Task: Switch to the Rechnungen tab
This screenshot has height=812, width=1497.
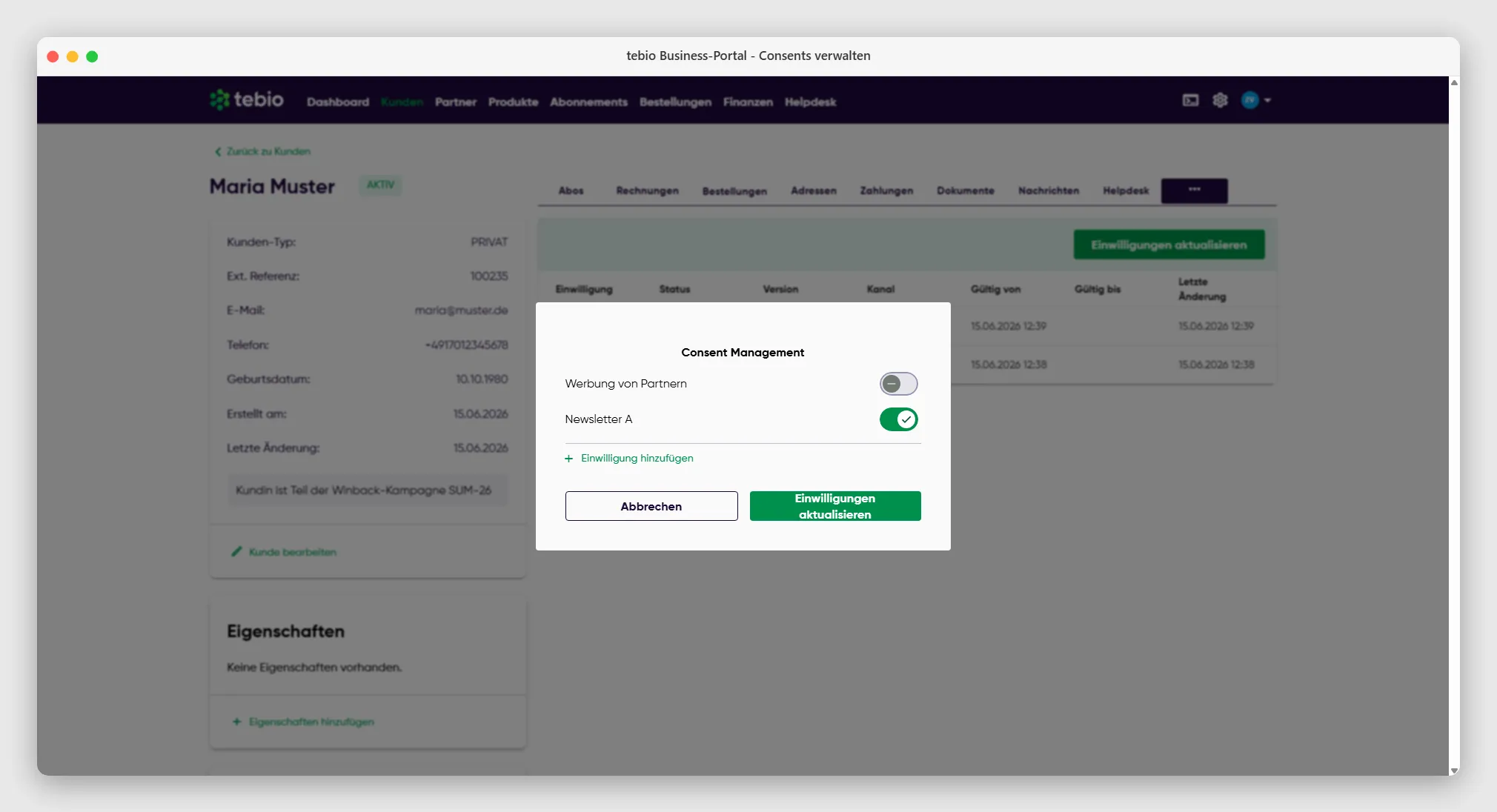Action: click(x=647, y=190)
